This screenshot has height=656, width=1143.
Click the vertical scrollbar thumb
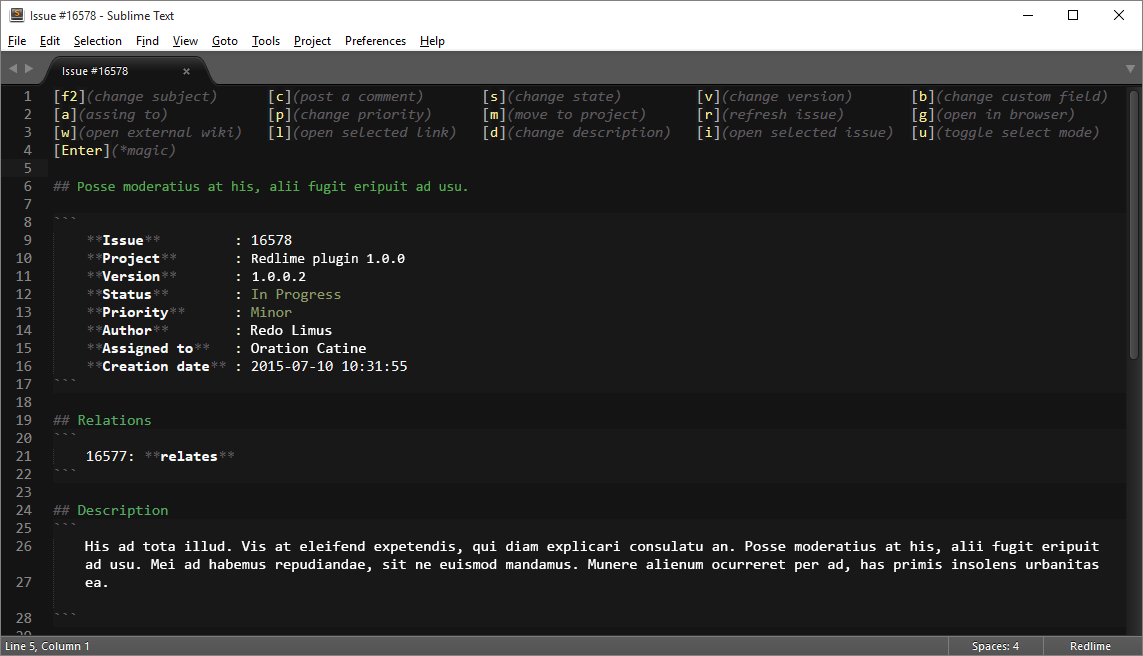(1134, 224)
